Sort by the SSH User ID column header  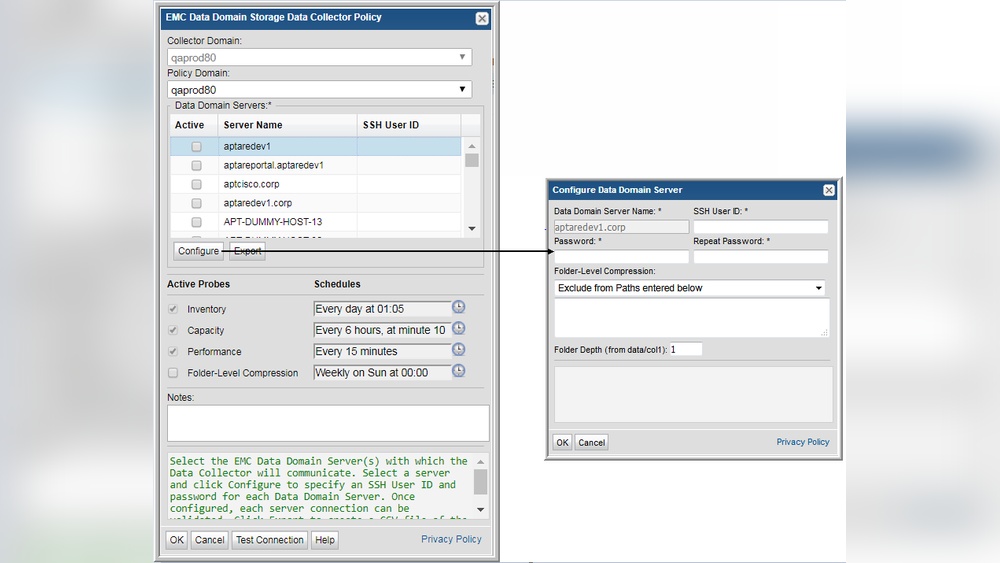[x=409, y=125]
